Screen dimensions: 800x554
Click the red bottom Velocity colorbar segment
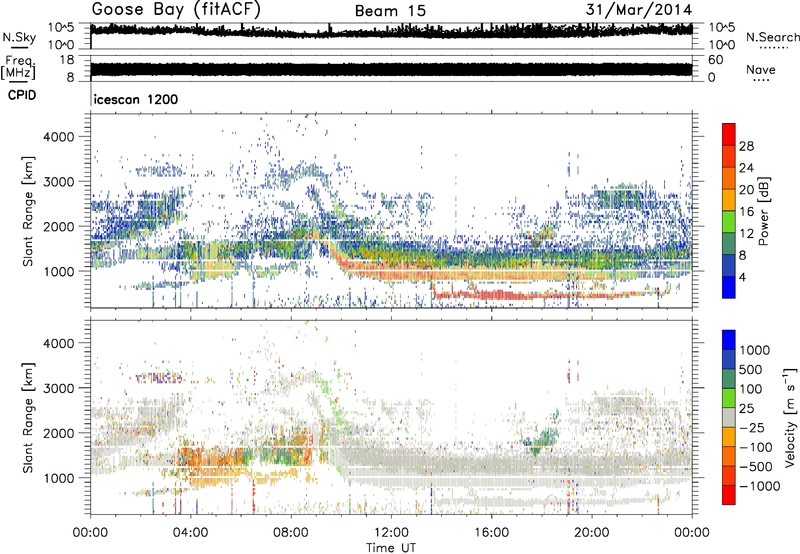[x=729, y=495]
